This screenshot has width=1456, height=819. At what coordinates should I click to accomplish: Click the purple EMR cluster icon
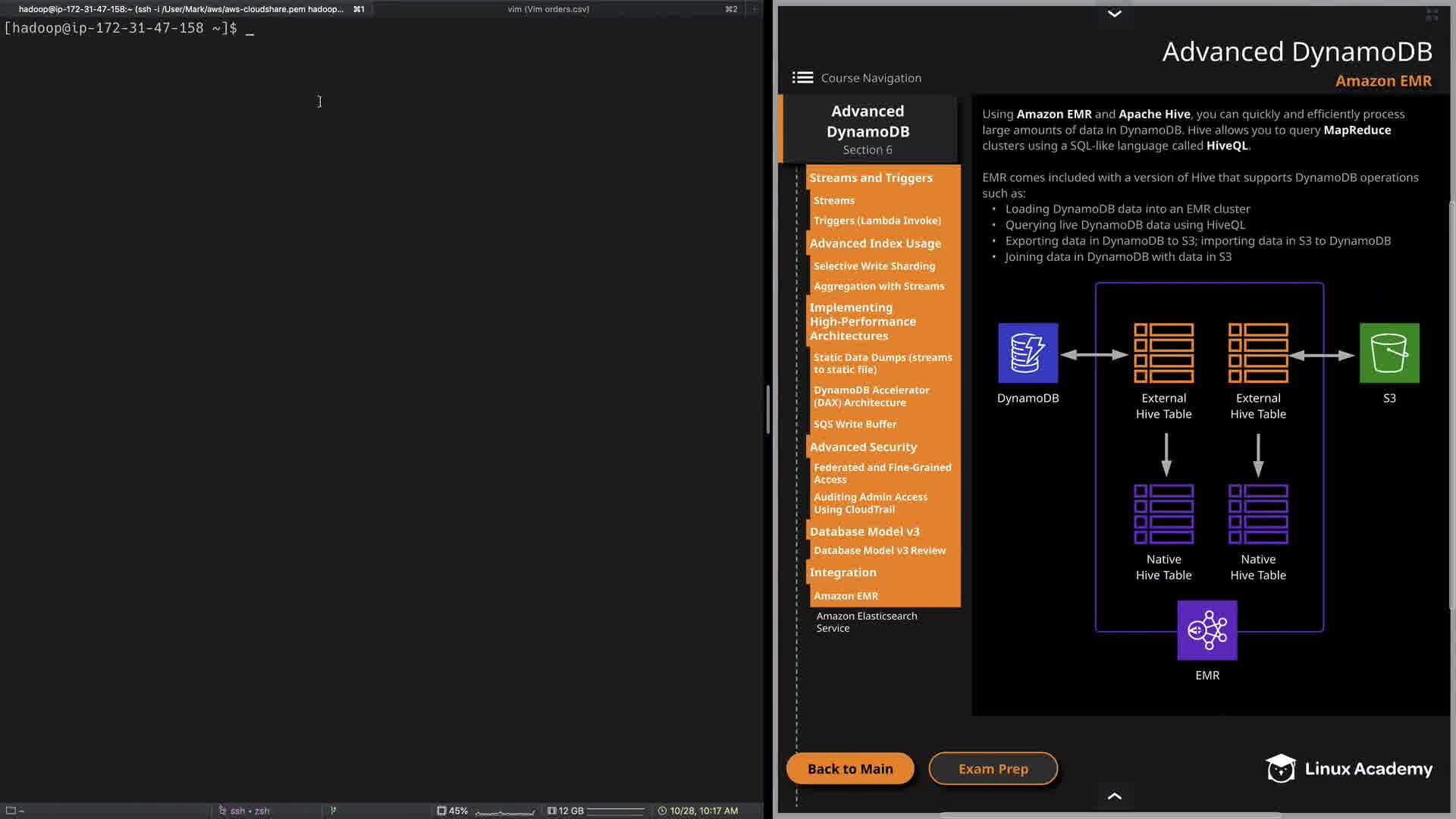coord(1207,630)
